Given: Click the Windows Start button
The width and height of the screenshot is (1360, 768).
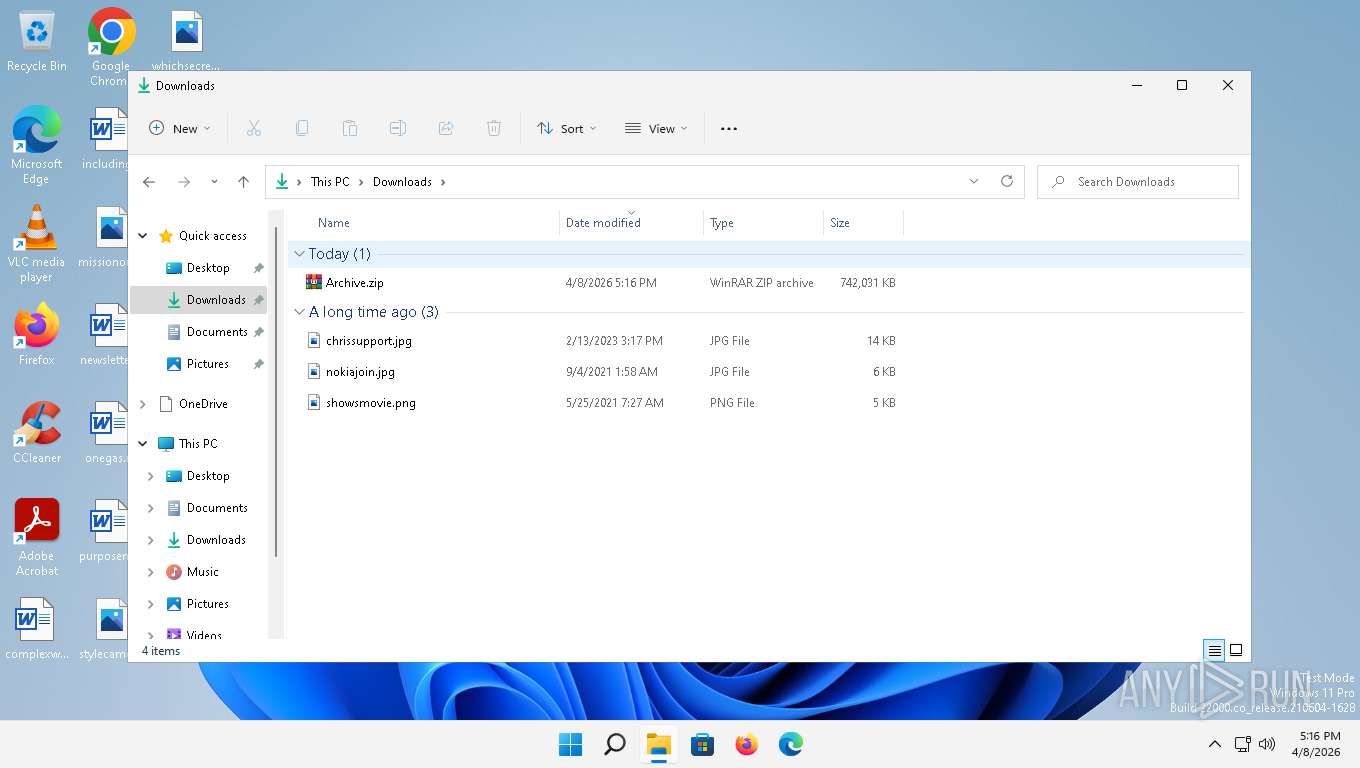Looking at the screenshot, I should coord(570,744).
